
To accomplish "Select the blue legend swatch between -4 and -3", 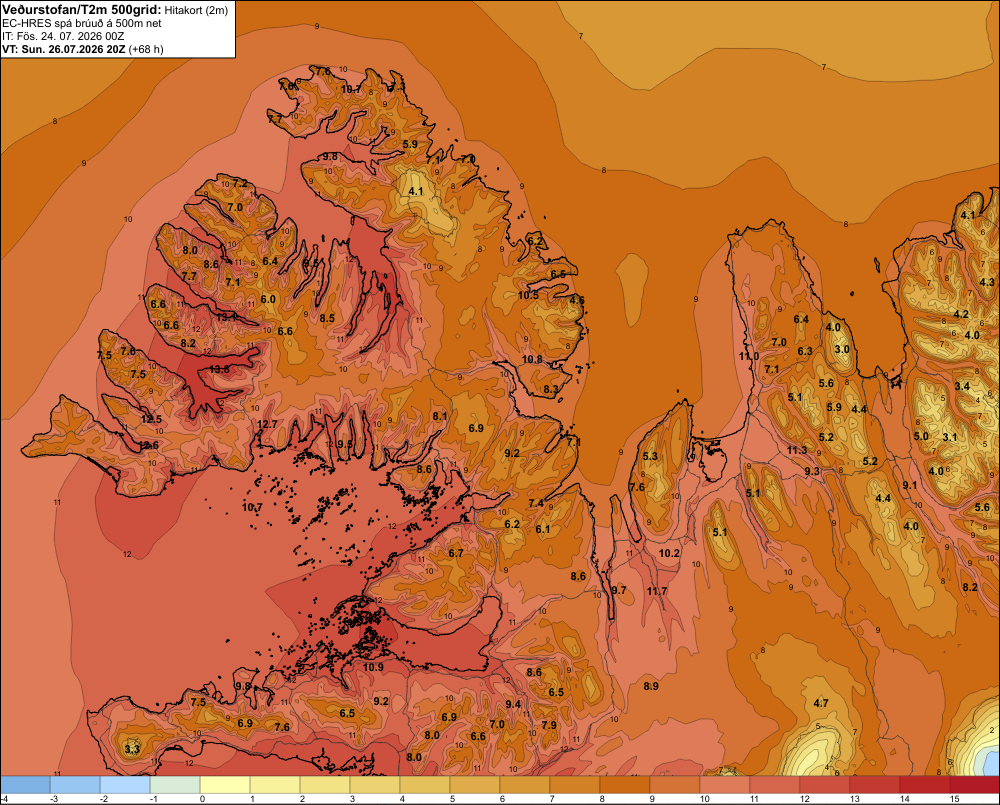I will coord(26,785).
